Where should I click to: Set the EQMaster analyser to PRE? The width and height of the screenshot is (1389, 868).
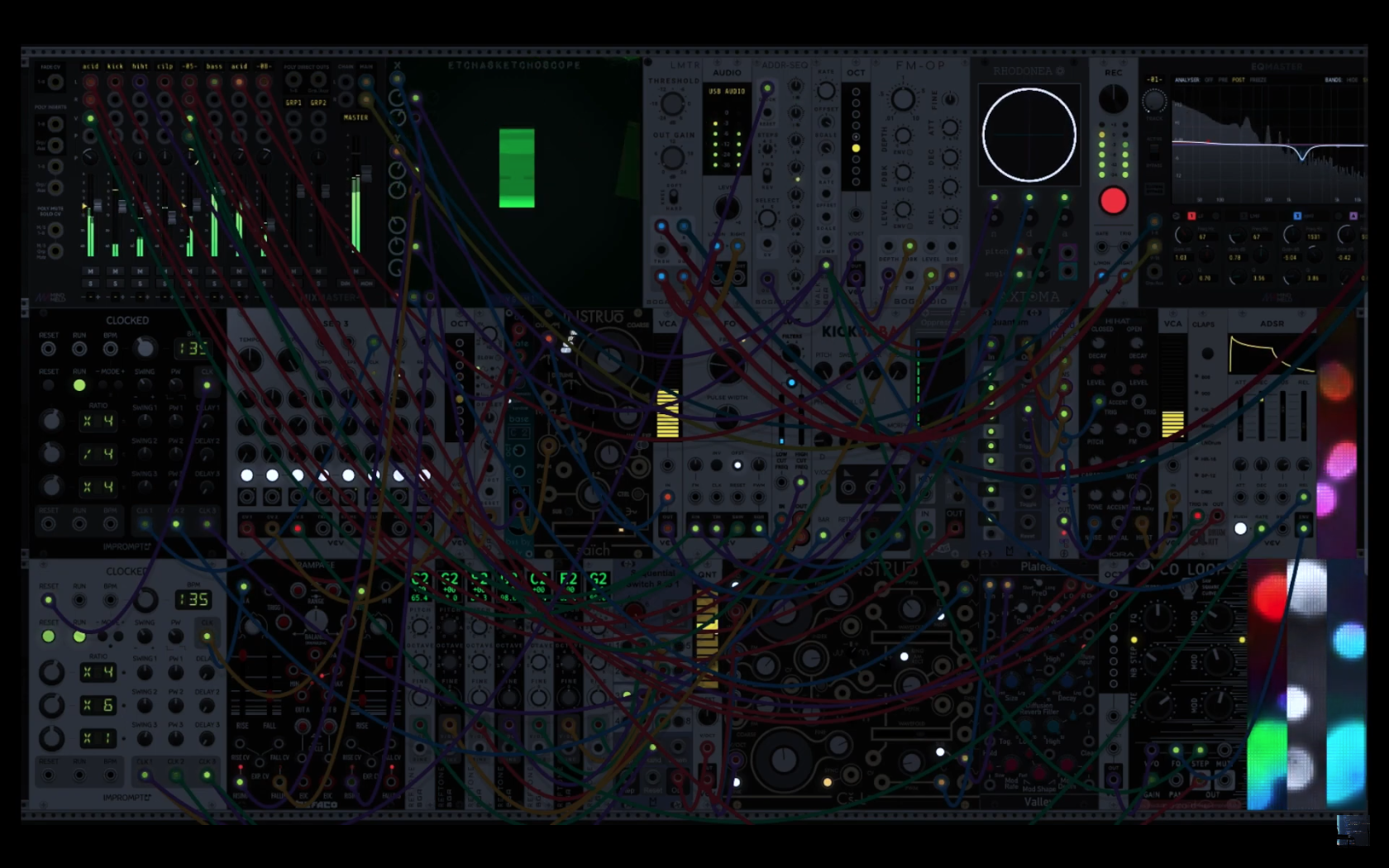[1222, 80]
